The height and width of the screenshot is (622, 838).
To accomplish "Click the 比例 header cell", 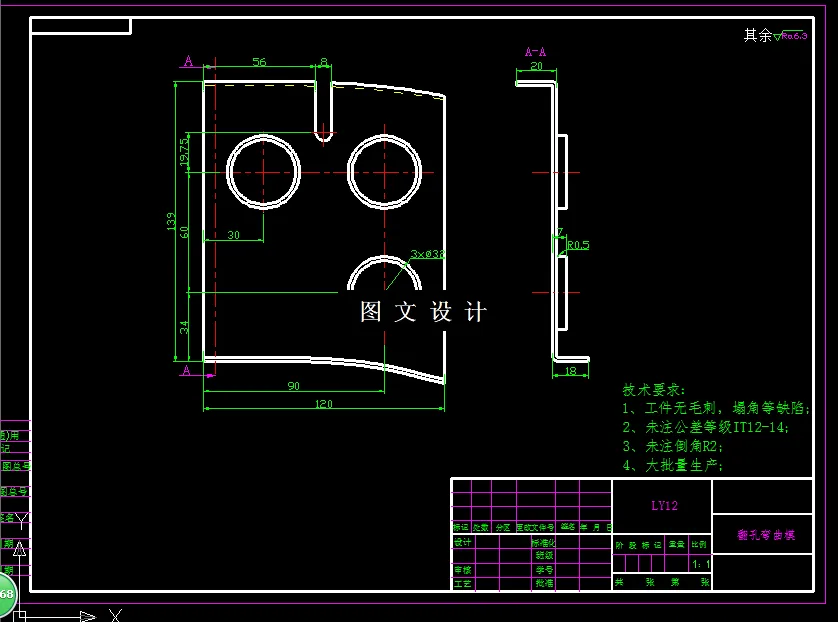I will (699, 545).
